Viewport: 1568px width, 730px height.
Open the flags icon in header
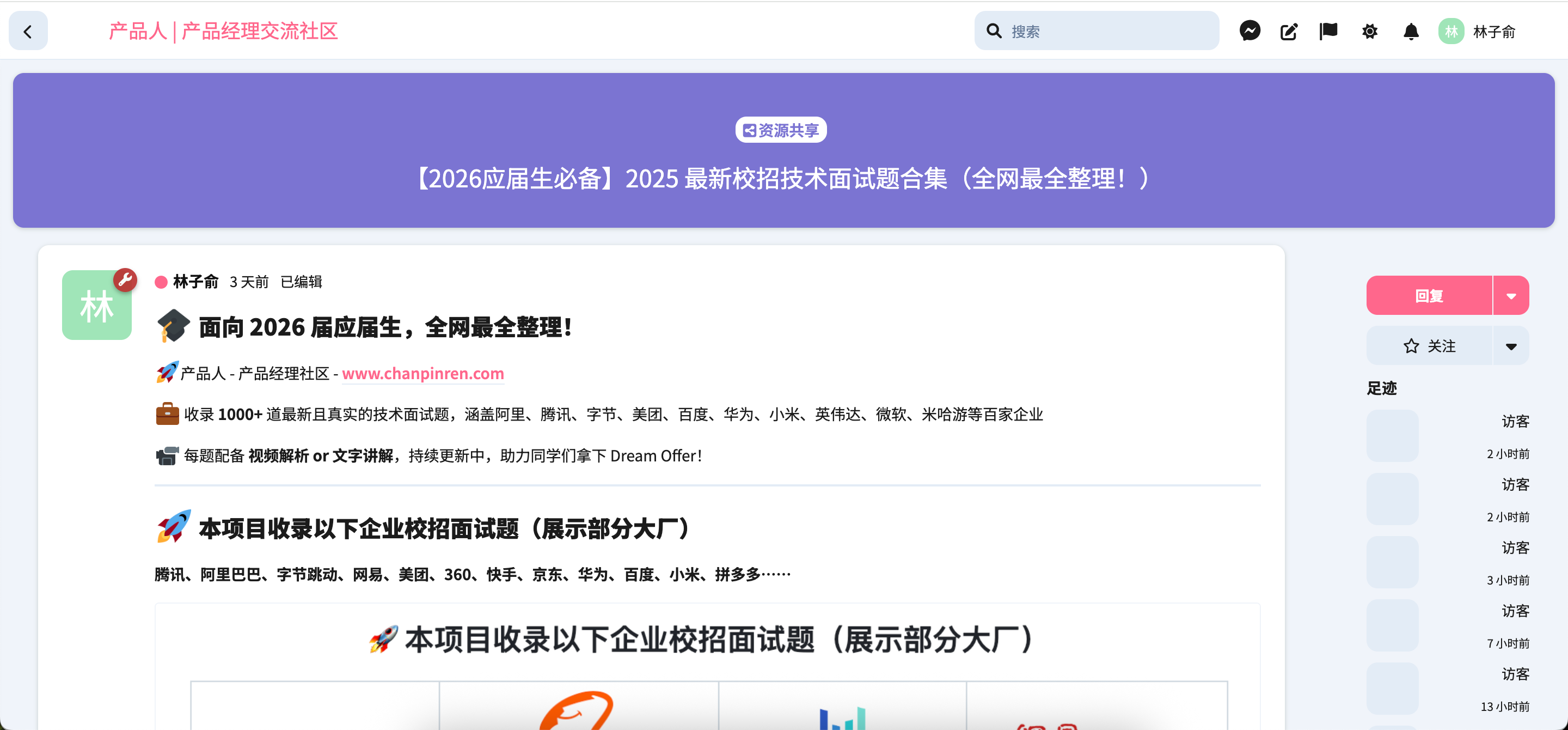click(x=1328, y=31)
